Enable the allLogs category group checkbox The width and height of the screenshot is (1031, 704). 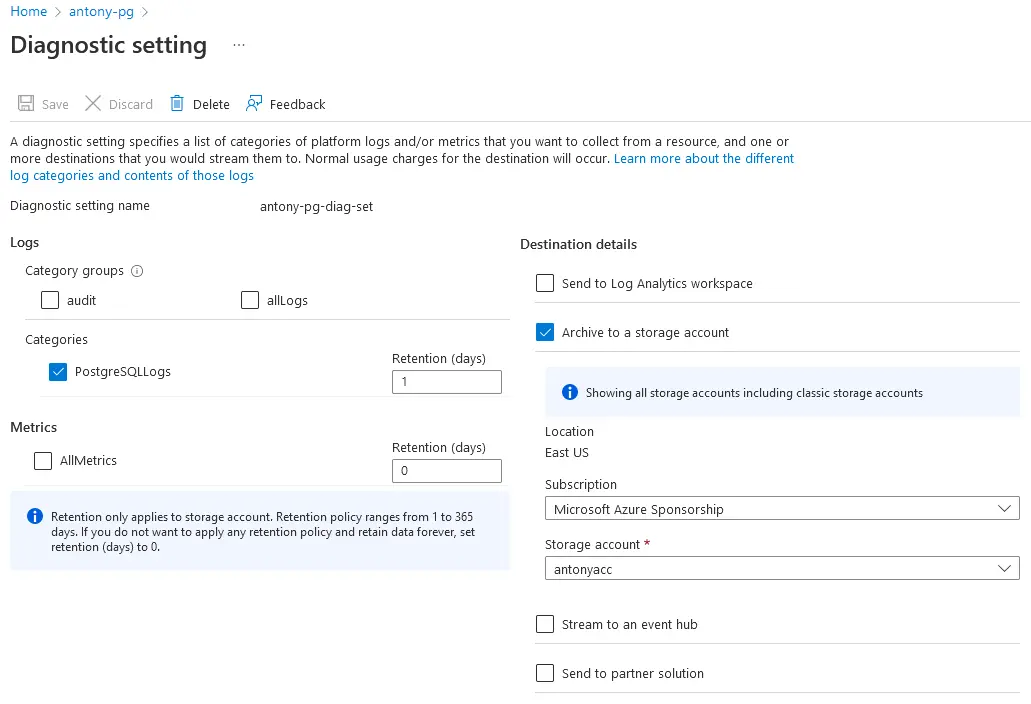250,300
